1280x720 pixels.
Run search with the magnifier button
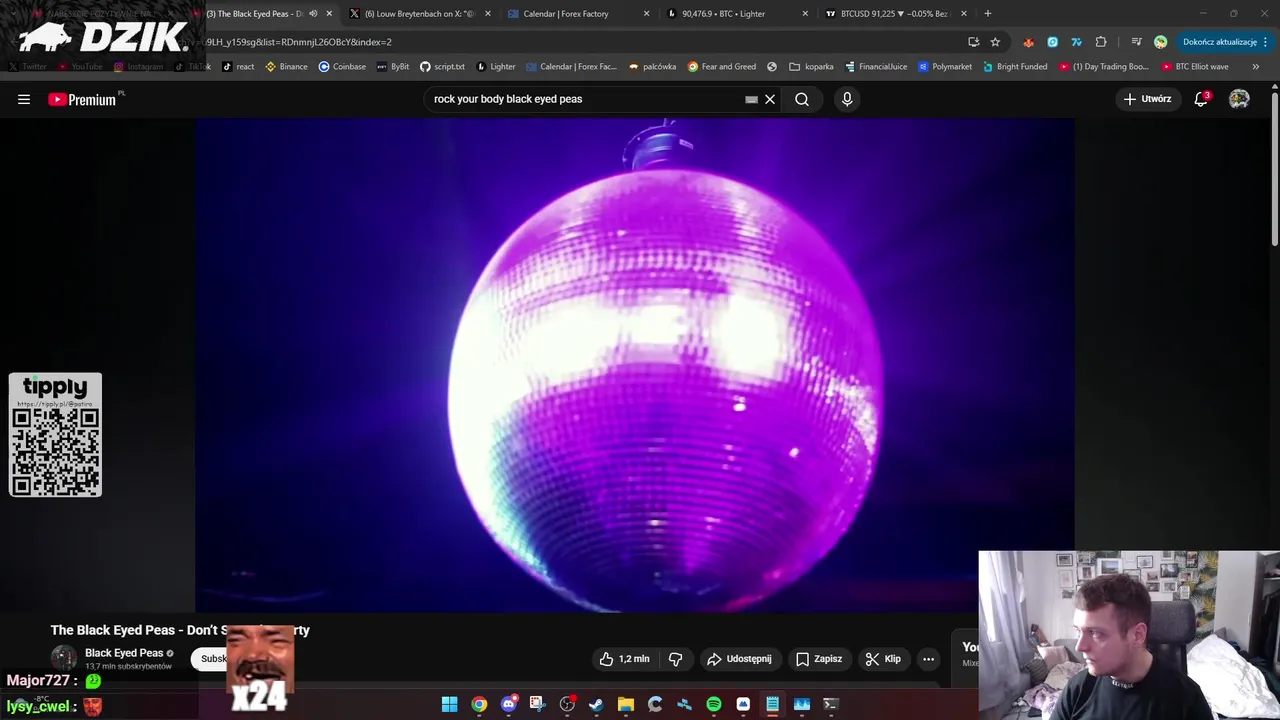(802, 99)
